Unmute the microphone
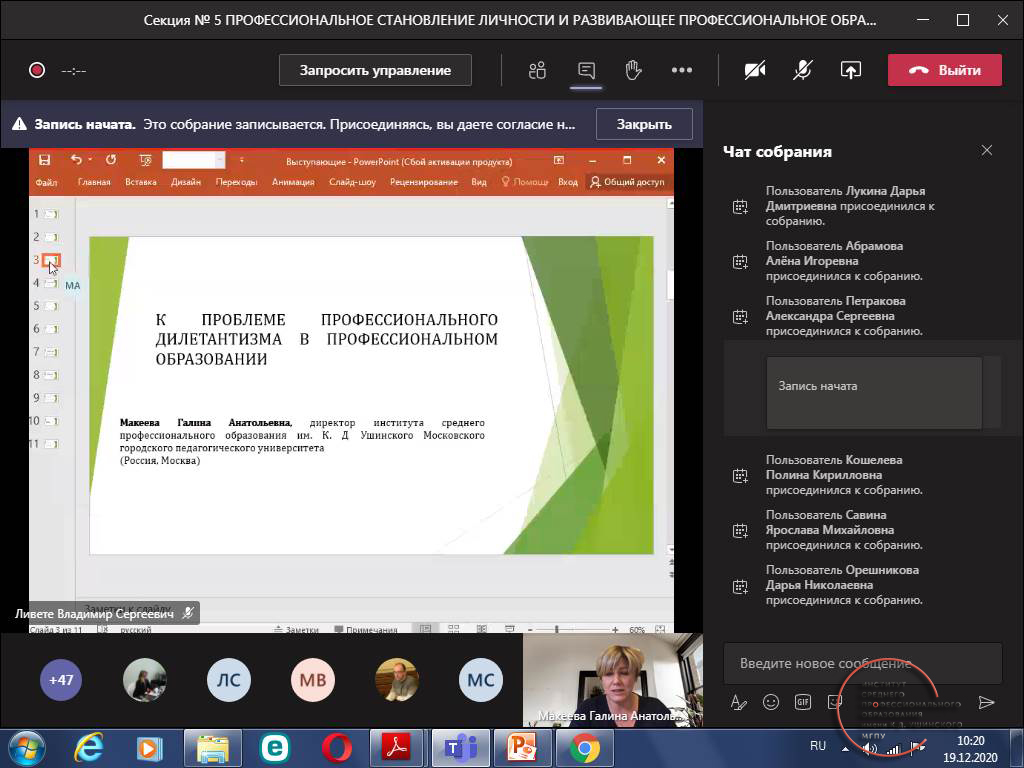This screenshot has width=1024, height=768. [x=803, y=70]
